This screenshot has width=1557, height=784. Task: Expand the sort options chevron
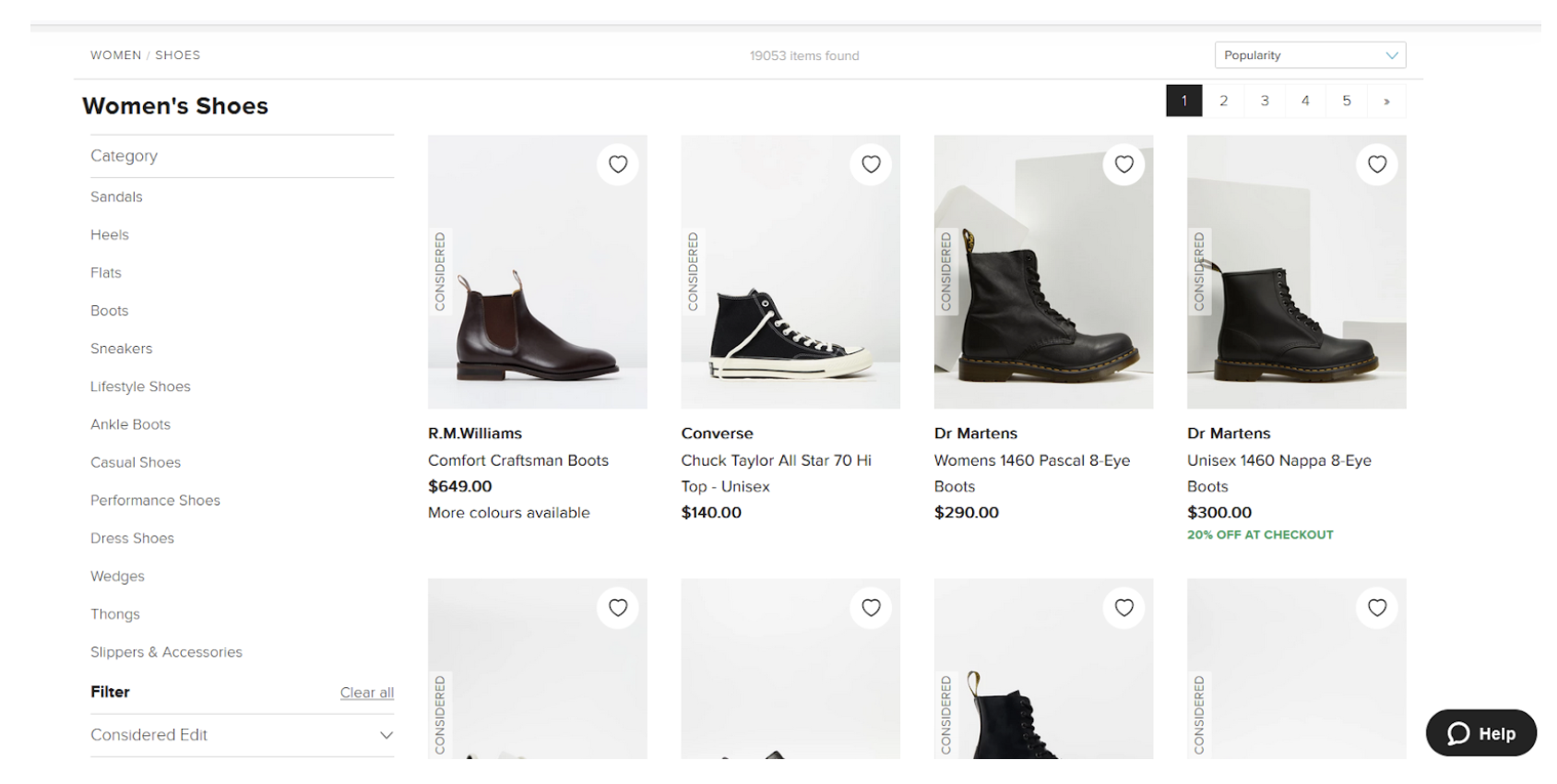1391,54
